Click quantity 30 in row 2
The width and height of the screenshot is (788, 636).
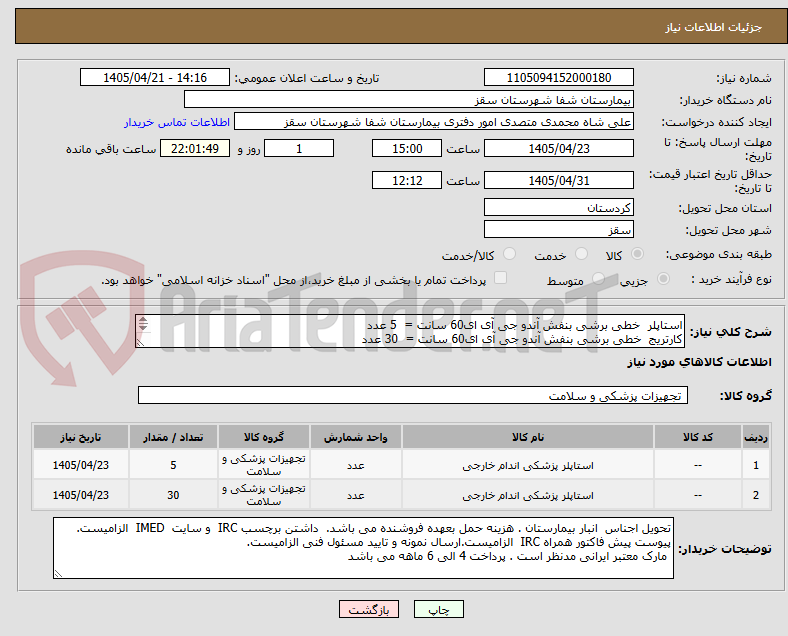tap(173, 495)
